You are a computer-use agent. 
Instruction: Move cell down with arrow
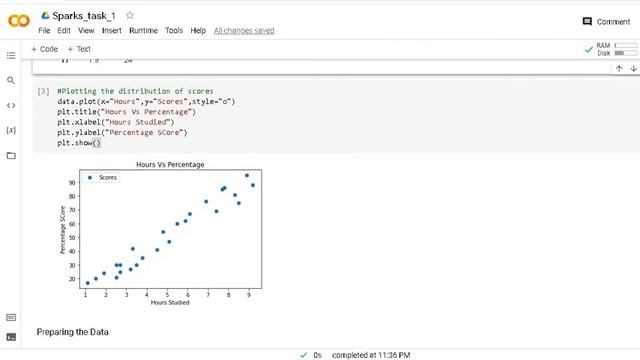(x=633, y=69)
